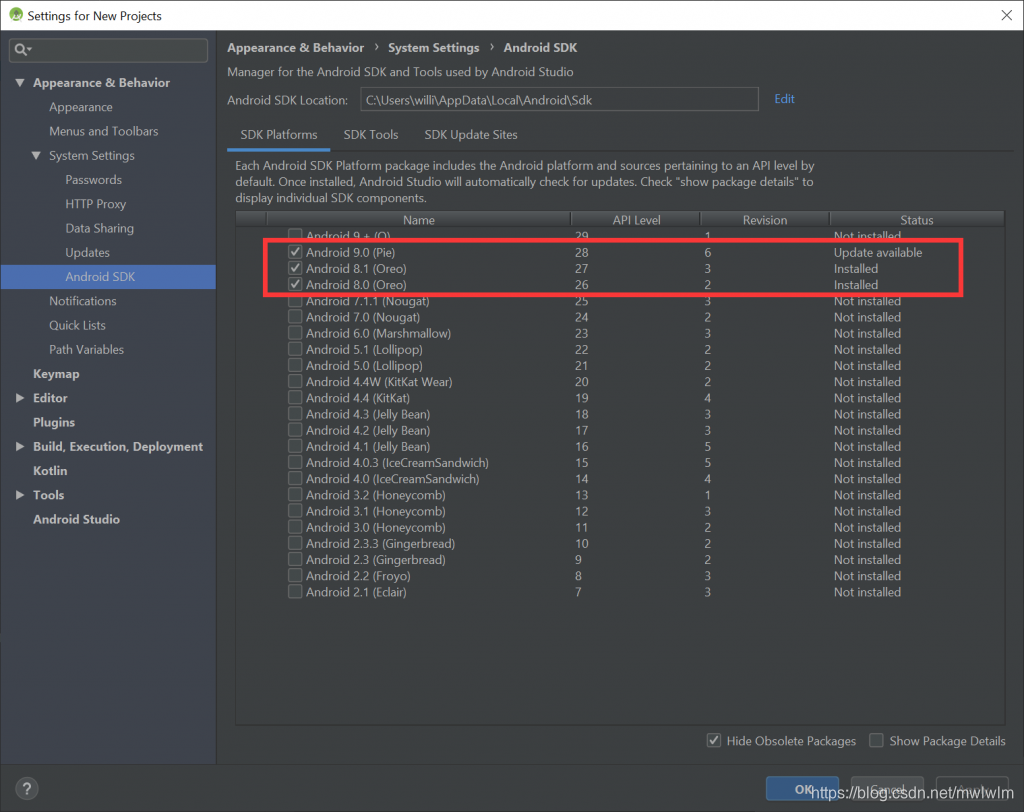Click the System Settings breadcrumb

click(x=434, y=48)
